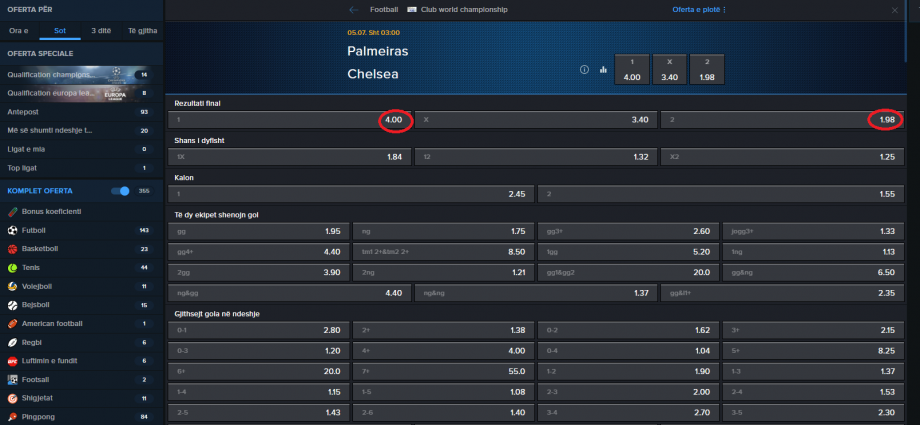Select header odds button 2 at 1.98
The width and height of the screenshot is (920, 425).
point(707,69)
